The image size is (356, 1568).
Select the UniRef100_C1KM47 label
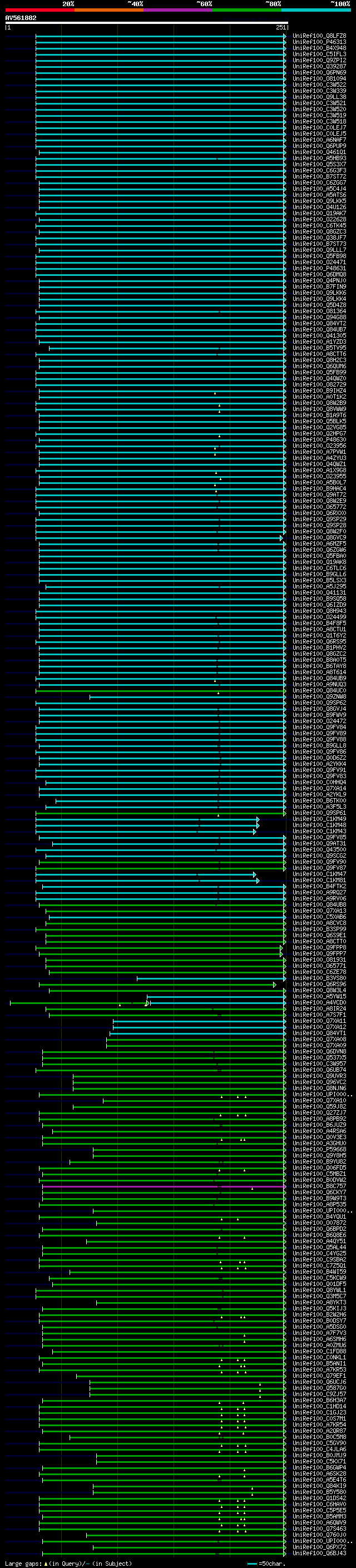(319, 874)
